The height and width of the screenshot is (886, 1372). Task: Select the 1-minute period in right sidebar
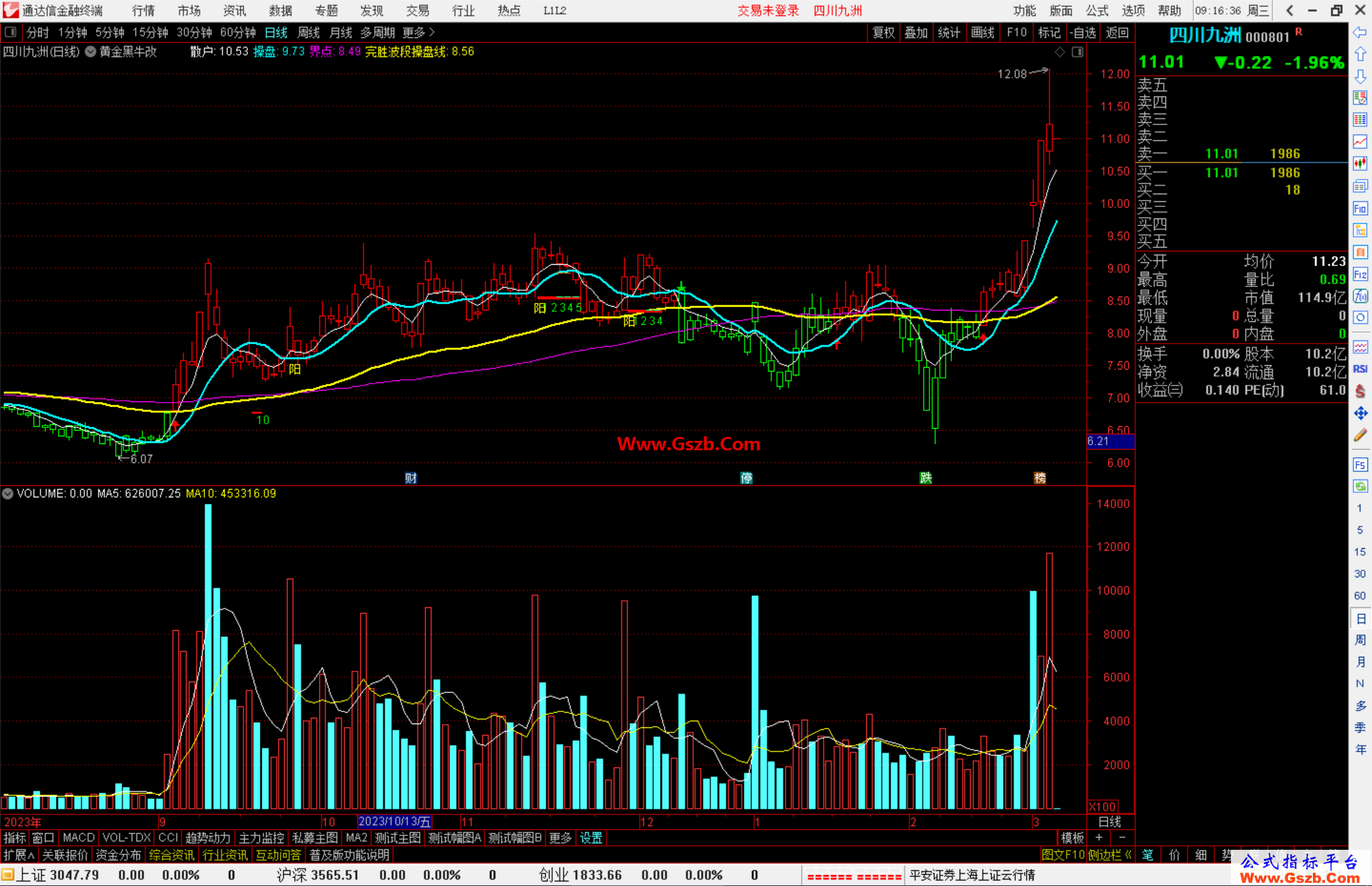[1360, 508]
